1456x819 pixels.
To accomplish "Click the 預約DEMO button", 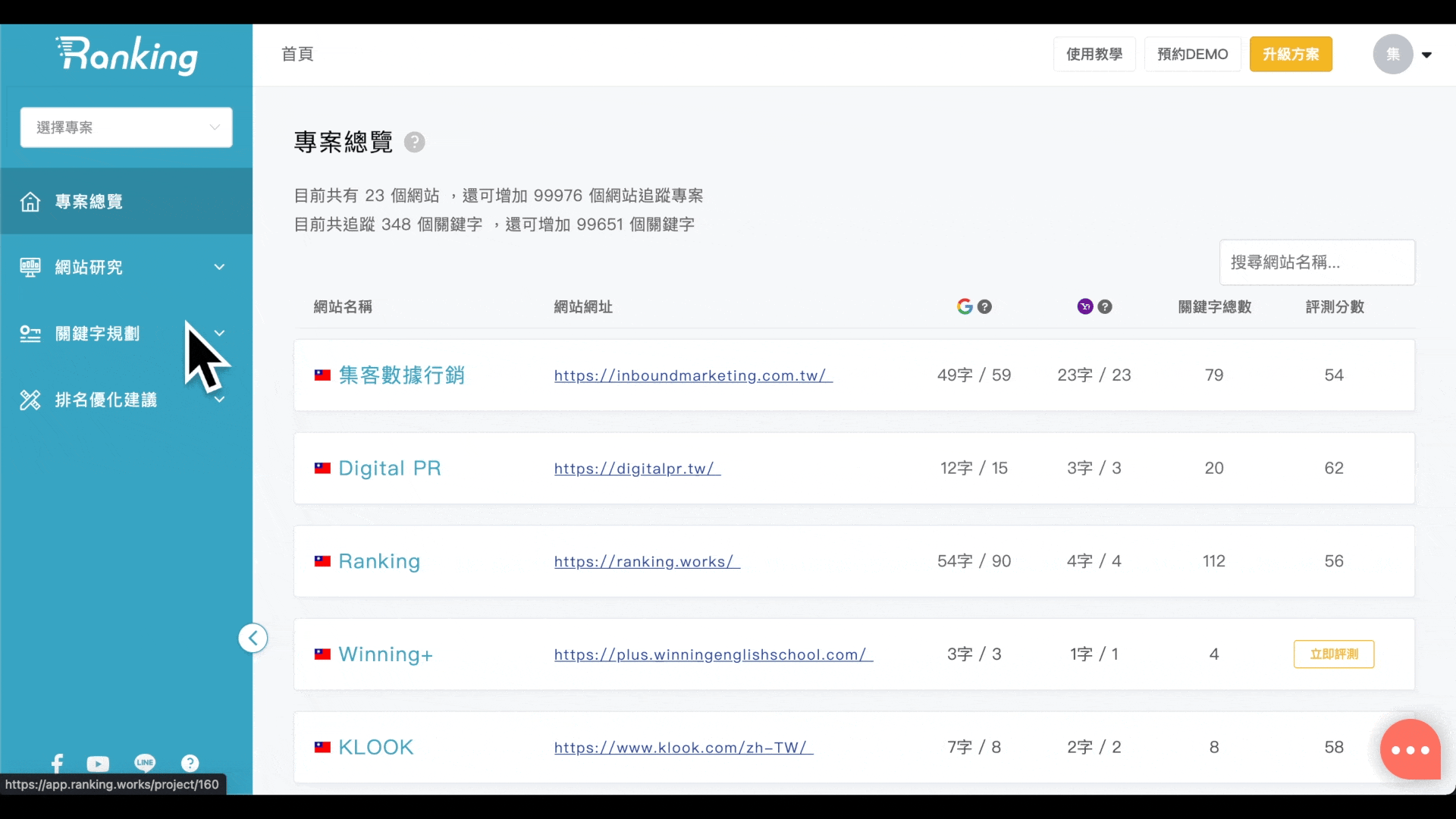I will click(x=1192, y=54).
